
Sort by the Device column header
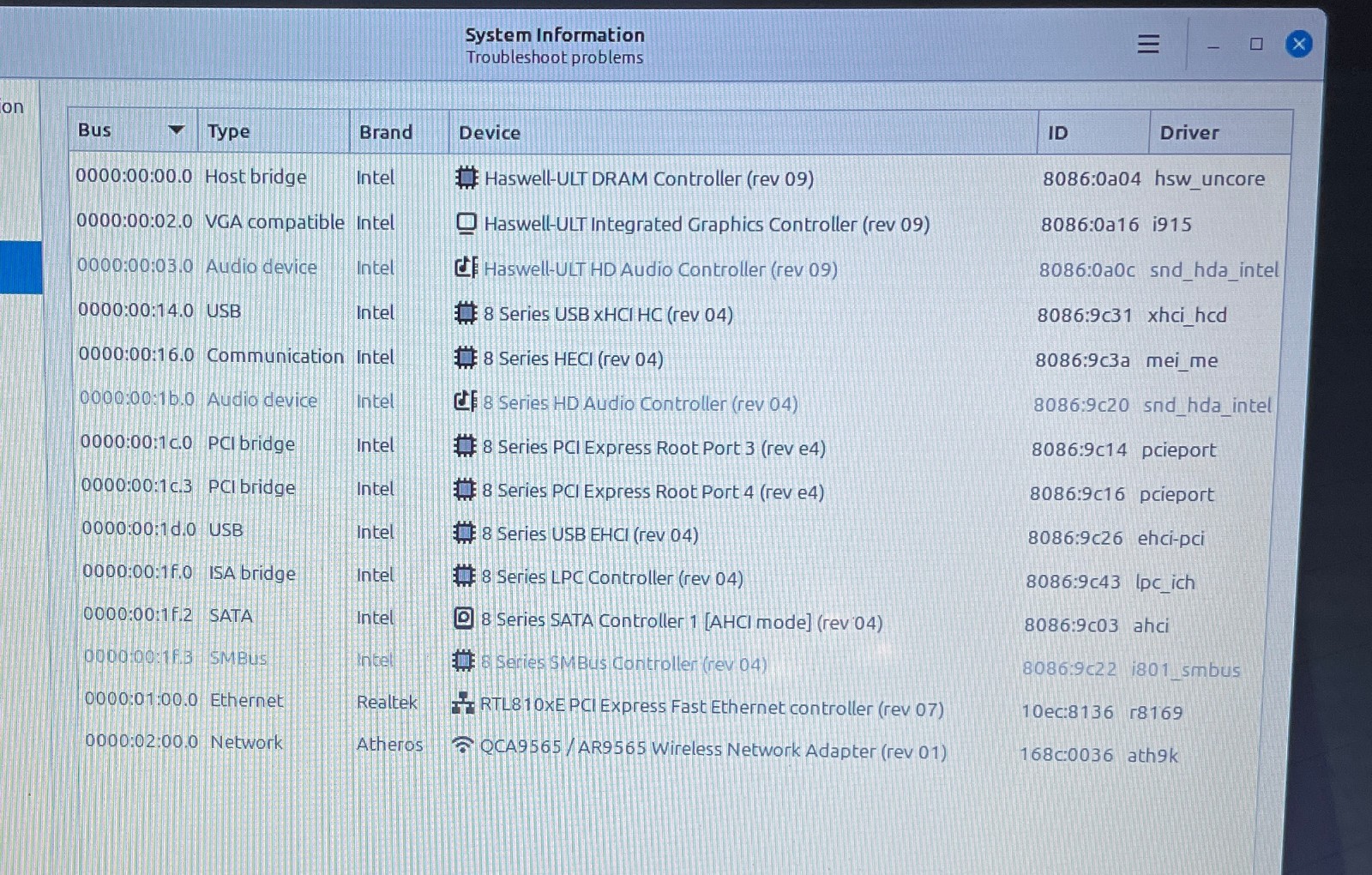(x=743, y=133)
